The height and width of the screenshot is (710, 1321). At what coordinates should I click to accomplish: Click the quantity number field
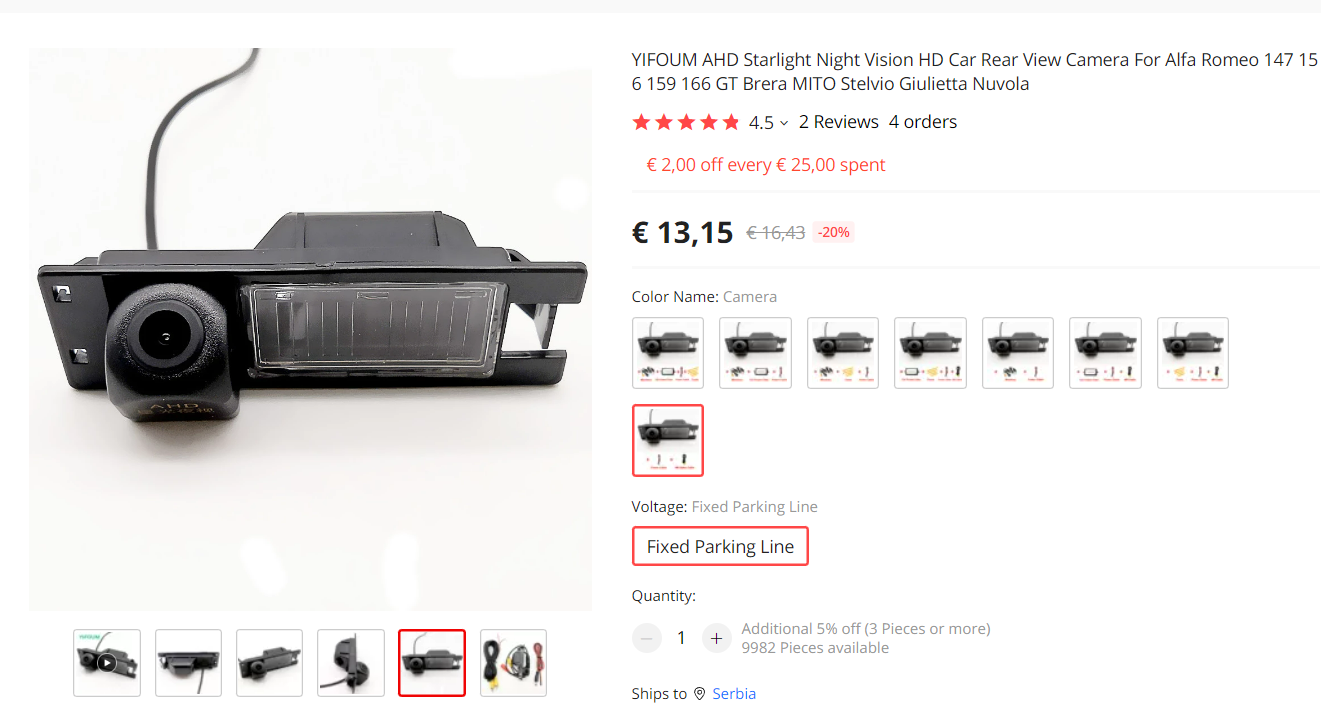click(682, 638)
